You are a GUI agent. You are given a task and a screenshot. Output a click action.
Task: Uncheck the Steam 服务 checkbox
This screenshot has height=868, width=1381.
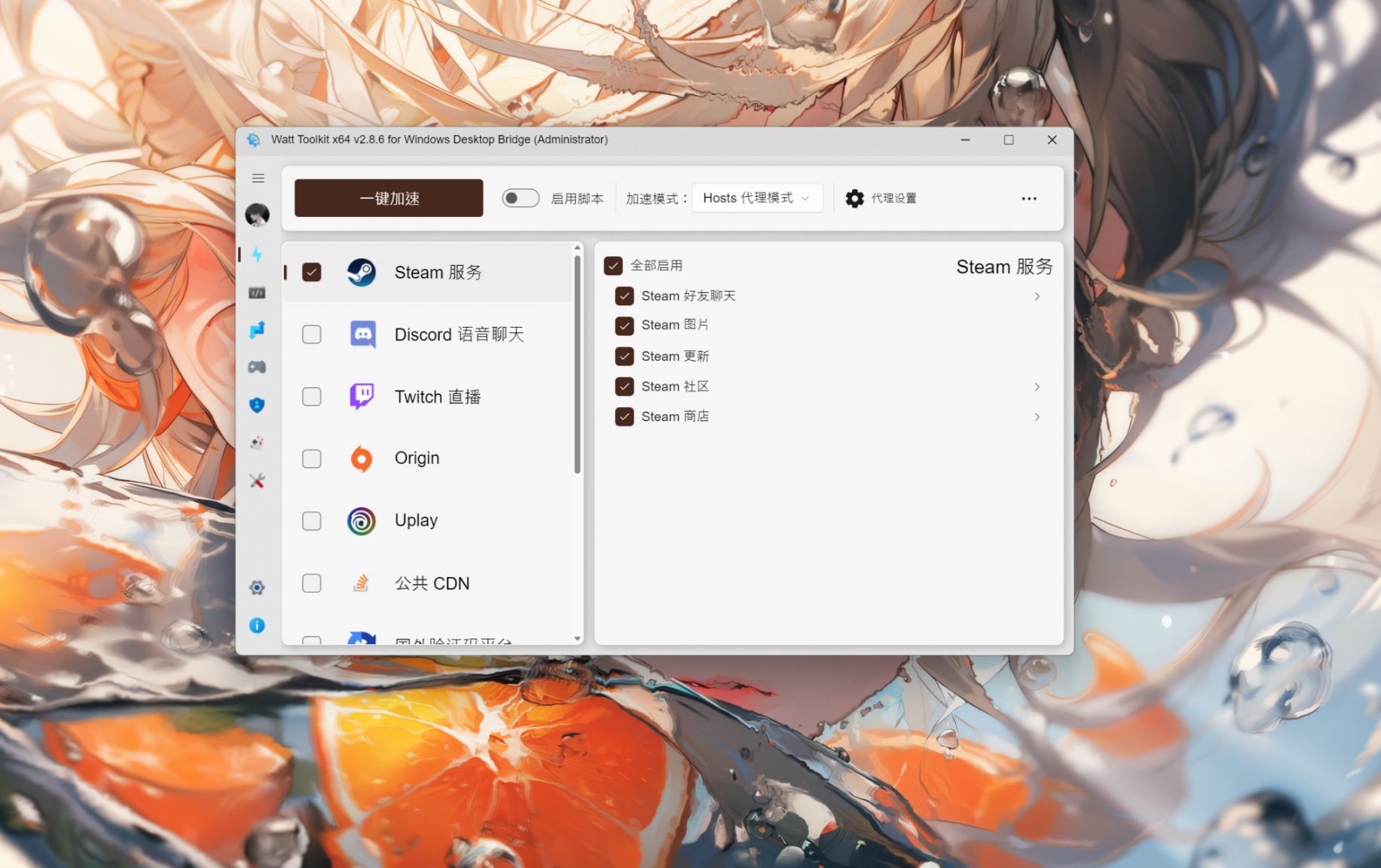[x=312, y=272]
